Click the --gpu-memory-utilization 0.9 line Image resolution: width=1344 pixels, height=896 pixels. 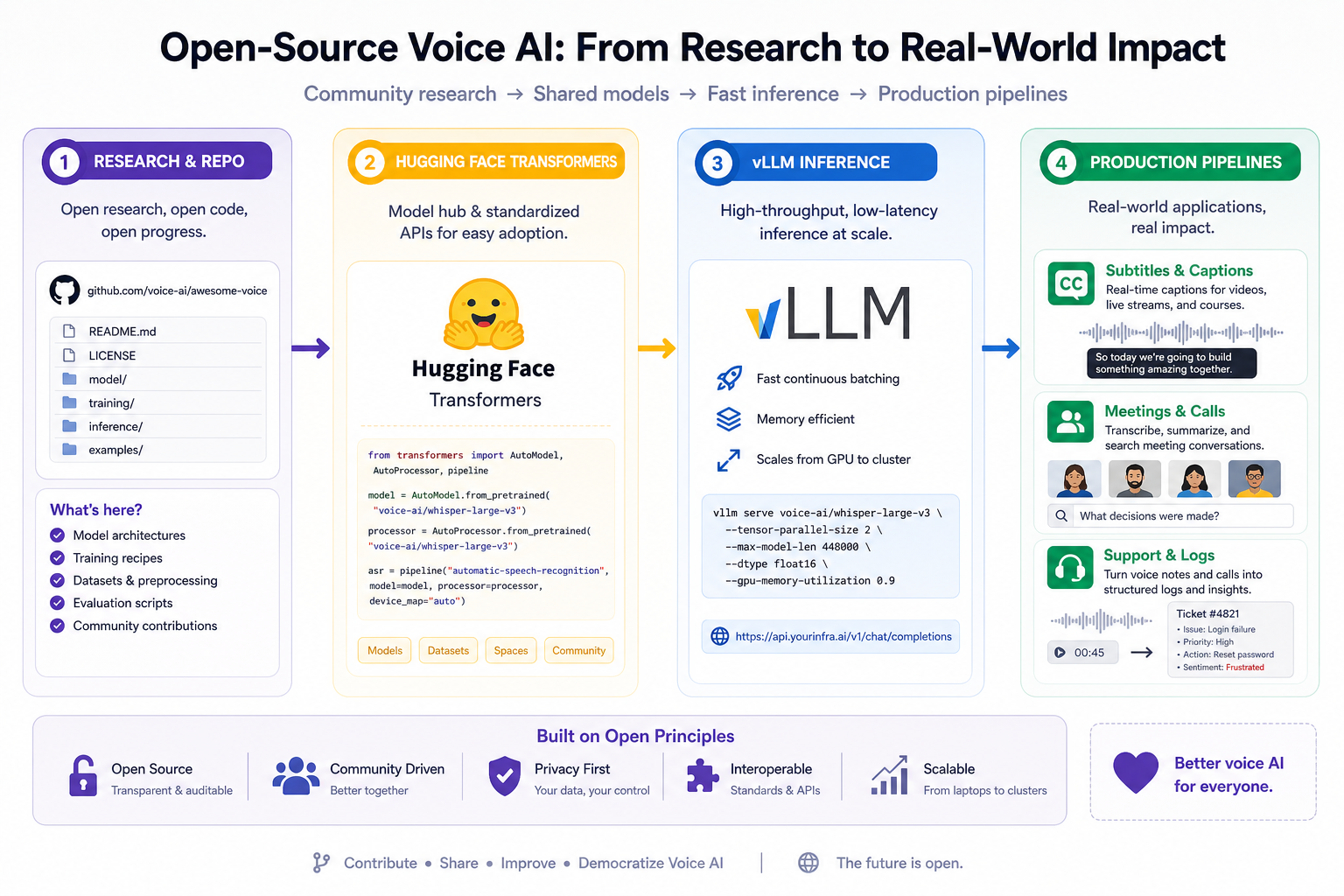(x=810, y=580)
